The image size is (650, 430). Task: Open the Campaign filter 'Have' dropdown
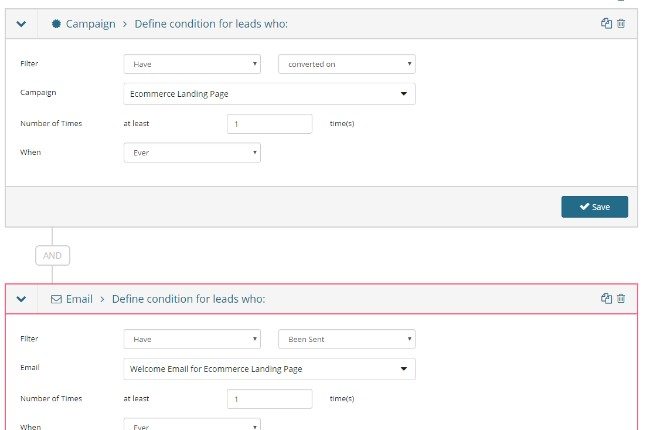coord(192,64)
